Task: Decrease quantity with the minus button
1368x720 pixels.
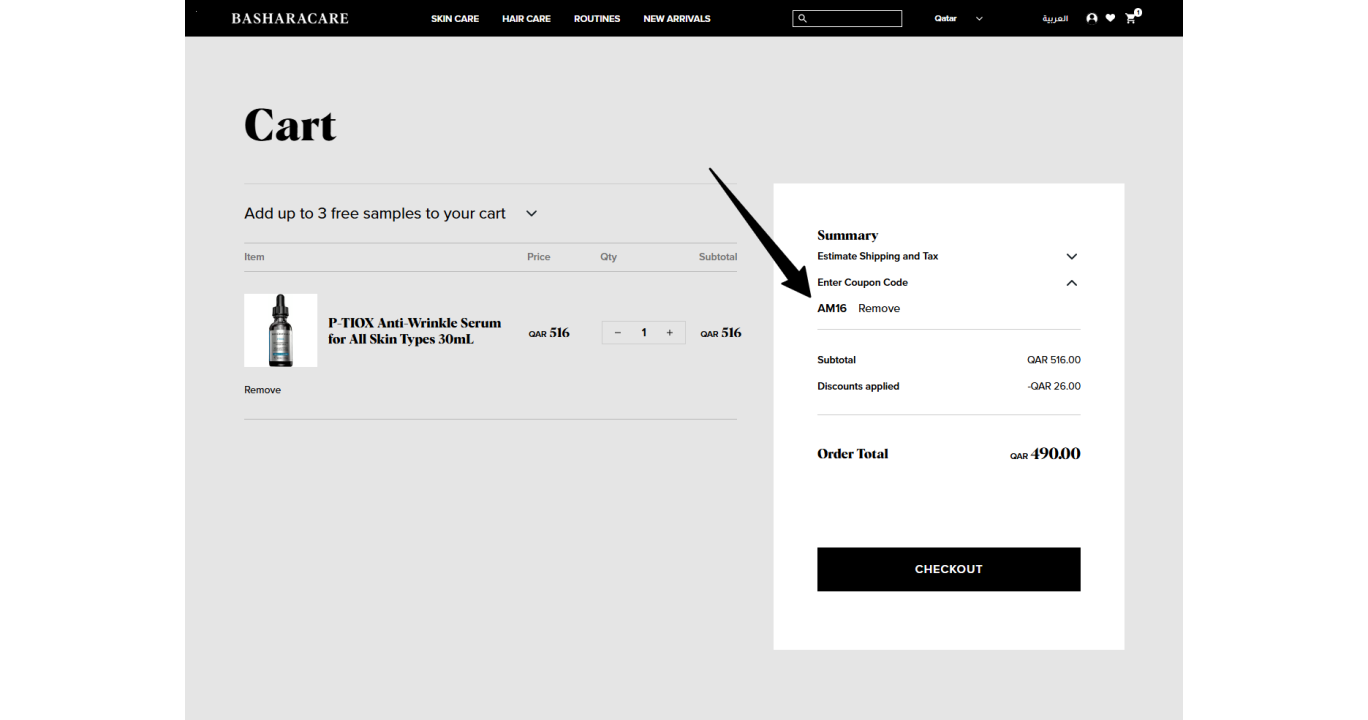Action: [x=618, y=332]
